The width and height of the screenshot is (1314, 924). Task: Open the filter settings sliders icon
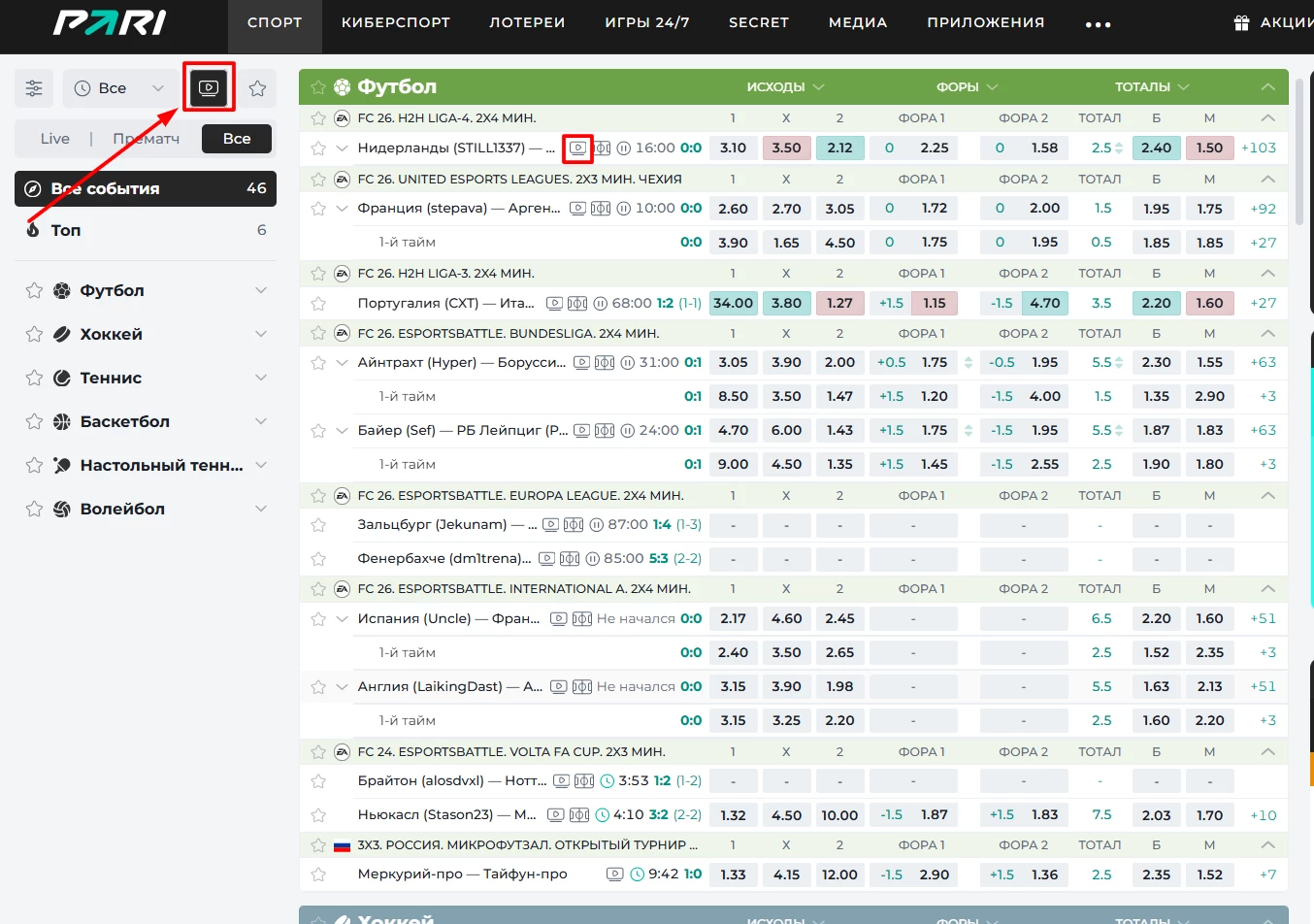34,88
